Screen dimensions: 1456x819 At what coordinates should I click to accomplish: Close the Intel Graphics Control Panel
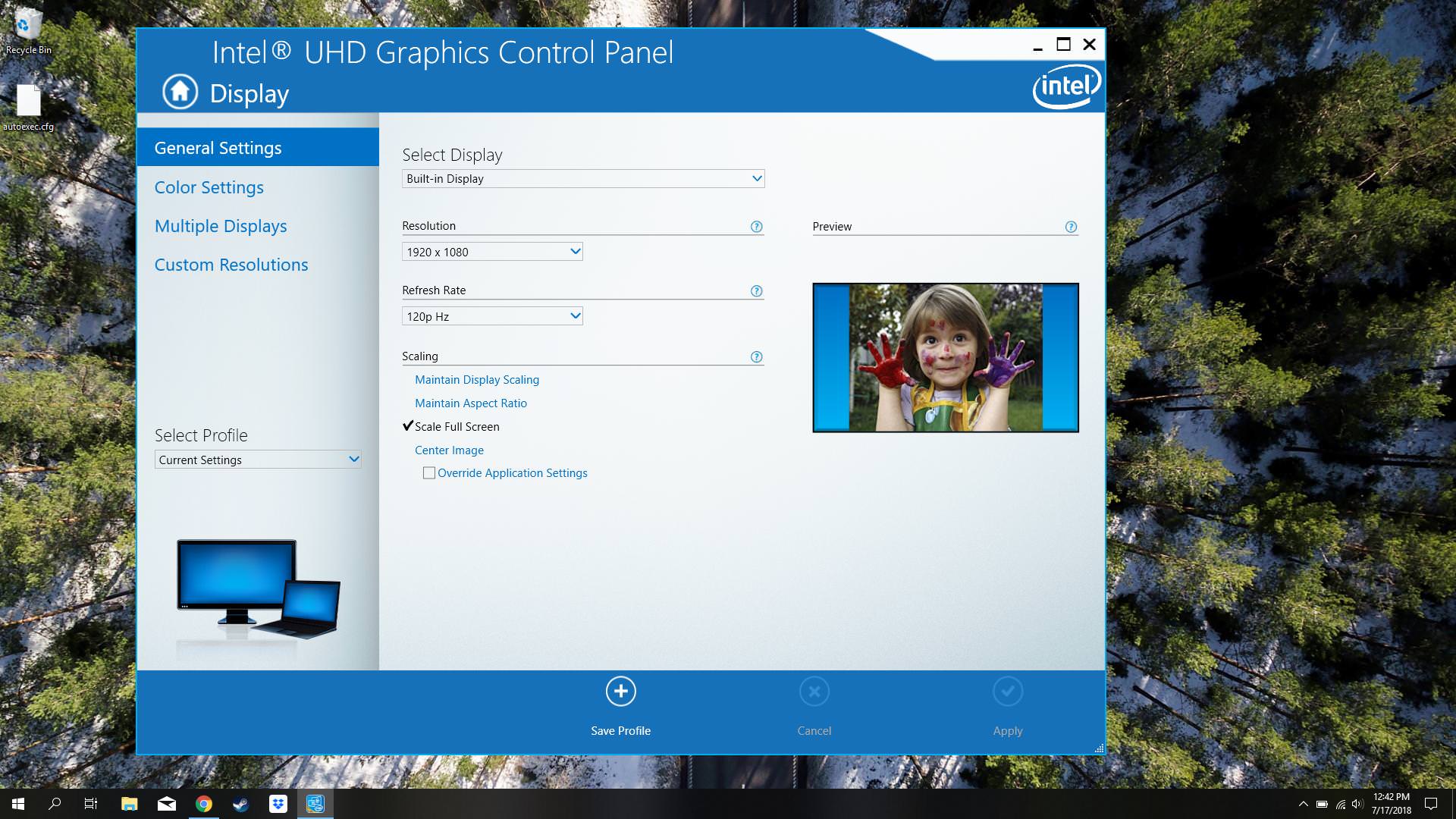[x=1089, y=45]
